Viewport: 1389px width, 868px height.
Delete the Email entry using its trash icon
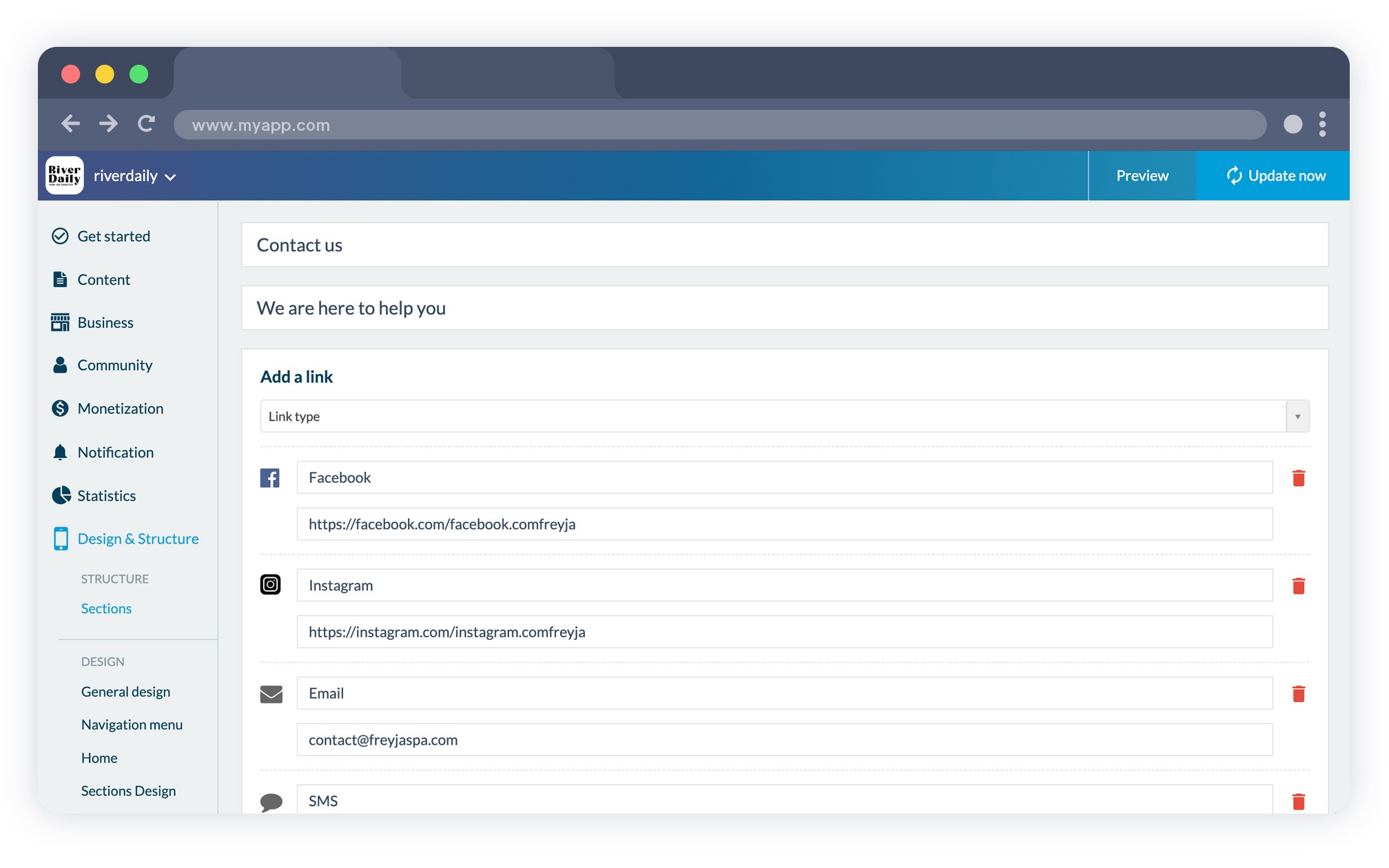tap(1299, 694)
